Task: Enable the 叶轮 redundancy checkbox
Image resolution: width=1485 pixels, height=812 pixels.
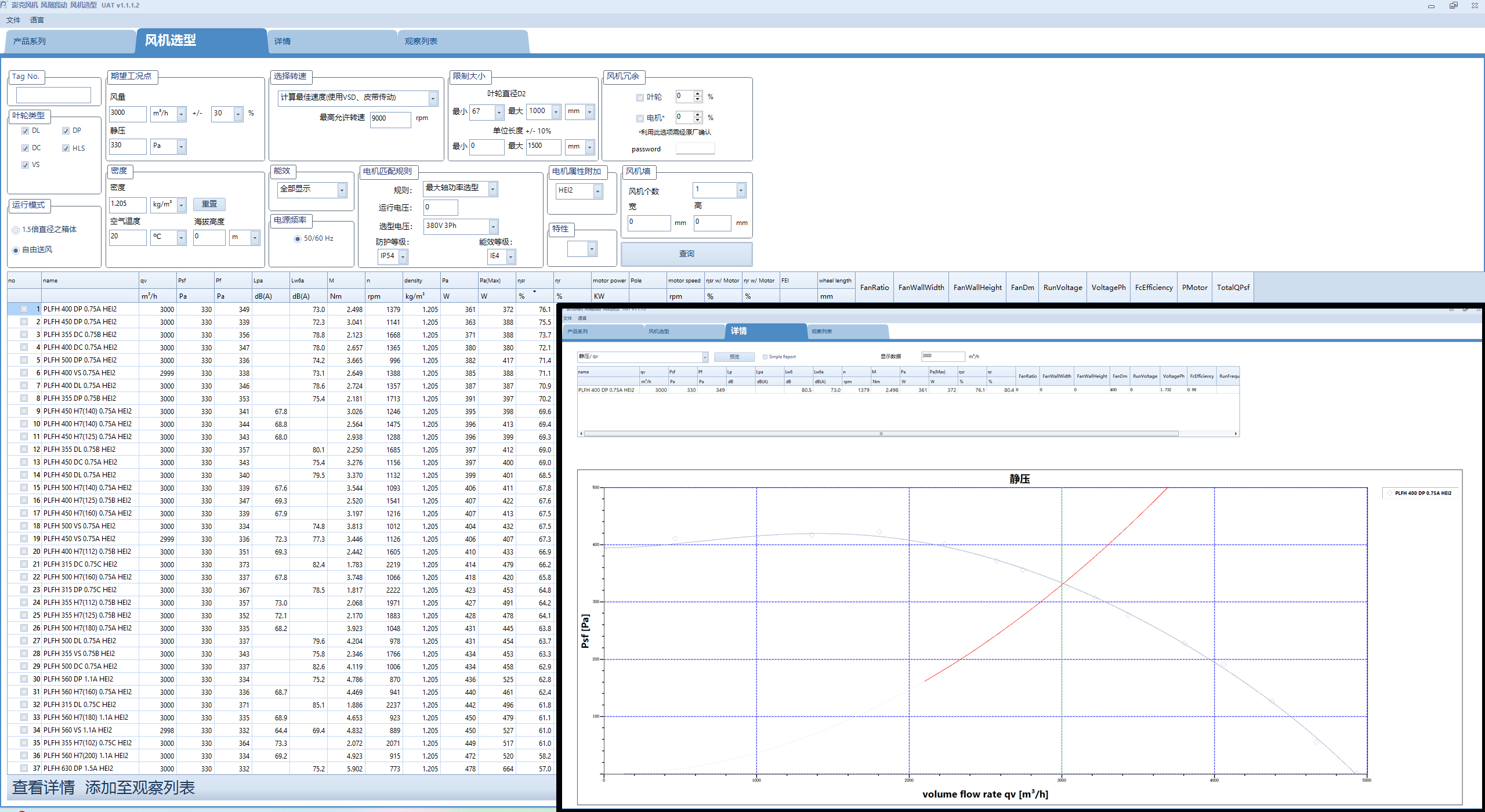Action: [640, 97]
